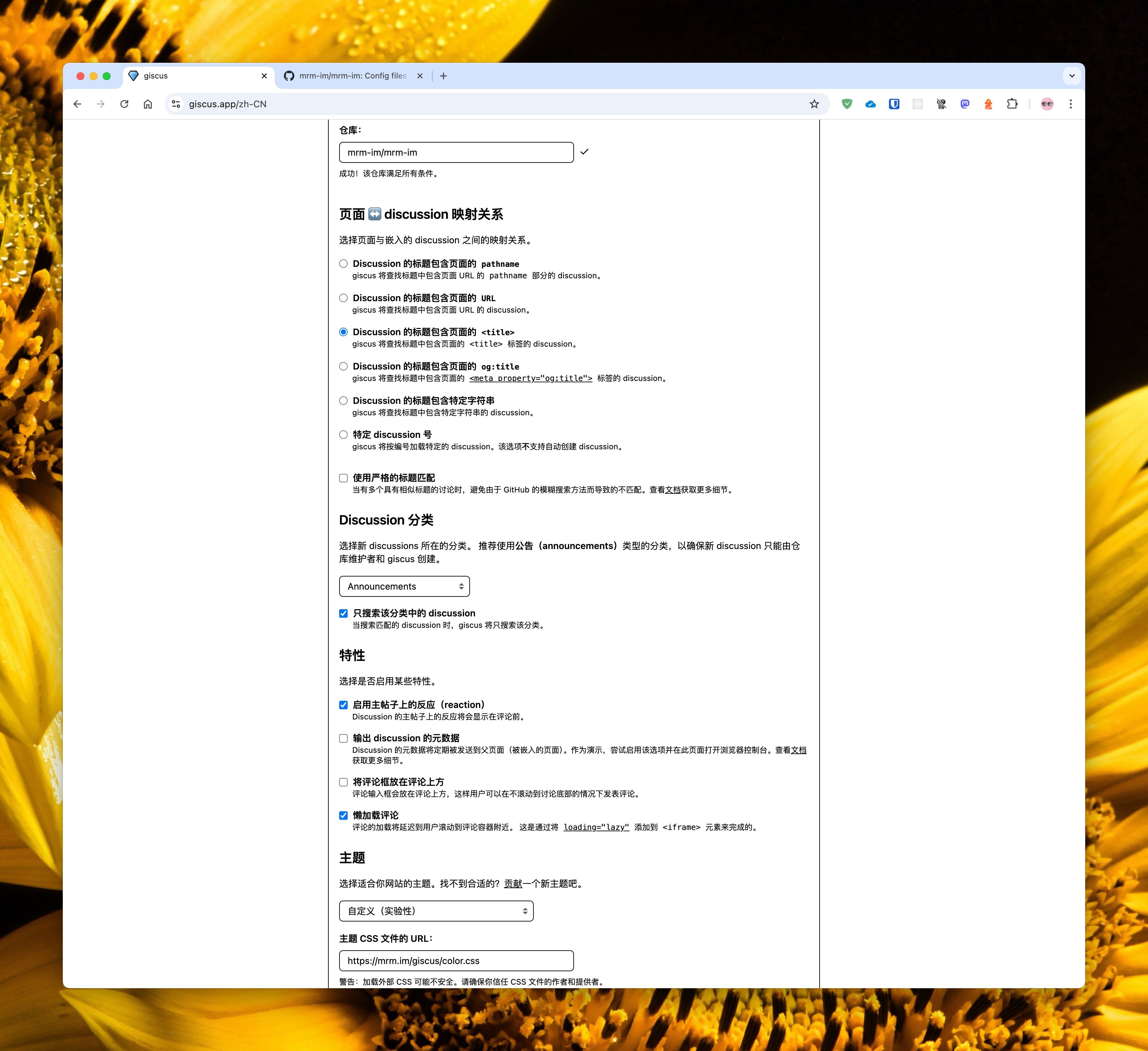Screen dimensions: 1148x1051
Task: Click the og:title meta property link
Action: click(x=530, y=379)
